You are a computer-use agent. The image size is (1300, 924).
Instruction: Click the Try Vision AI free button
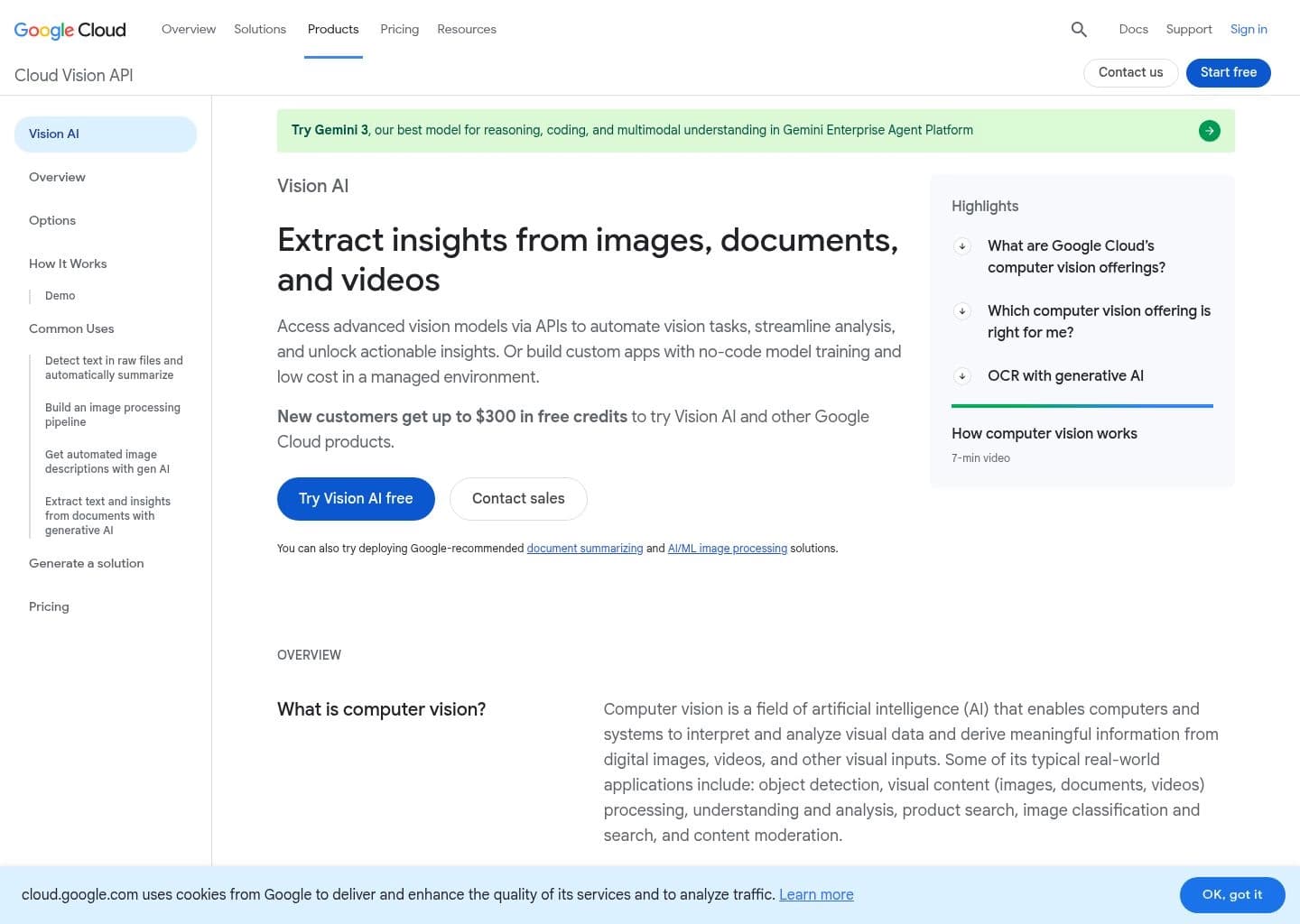pos(356,499)
